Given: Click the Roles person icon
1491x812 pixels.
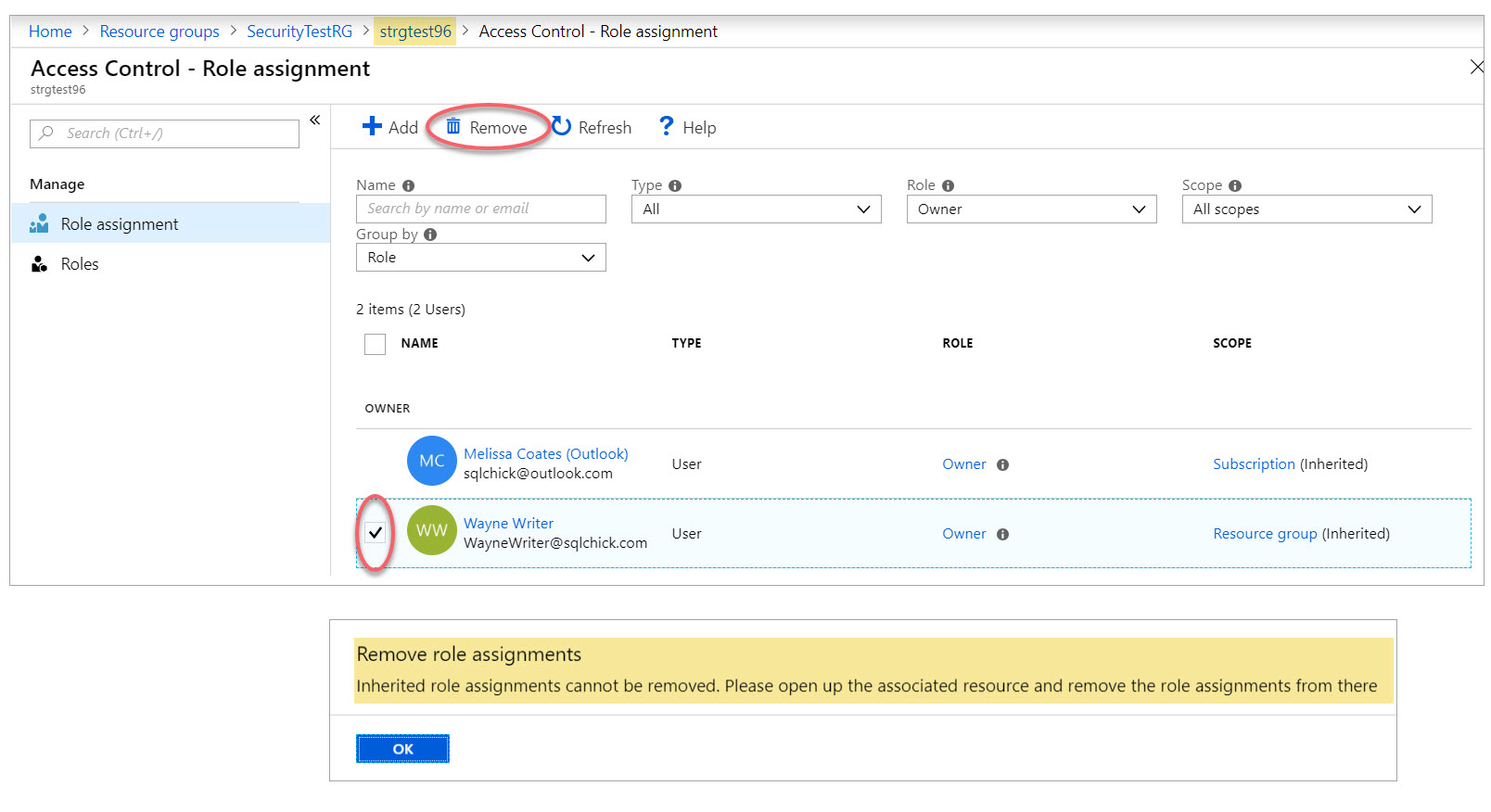Looking at the screenshot, I should [x=39, y=264].
